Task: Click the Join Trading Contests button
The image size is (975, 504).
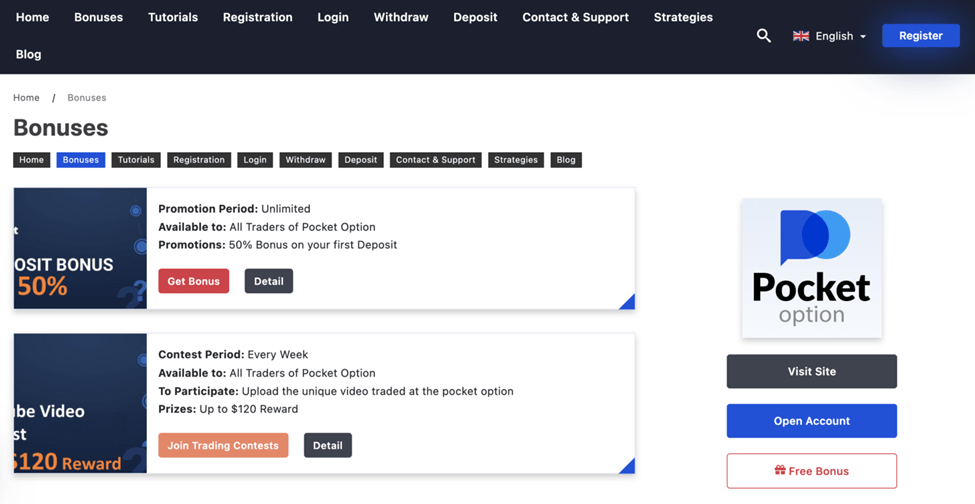Action: 223,445
